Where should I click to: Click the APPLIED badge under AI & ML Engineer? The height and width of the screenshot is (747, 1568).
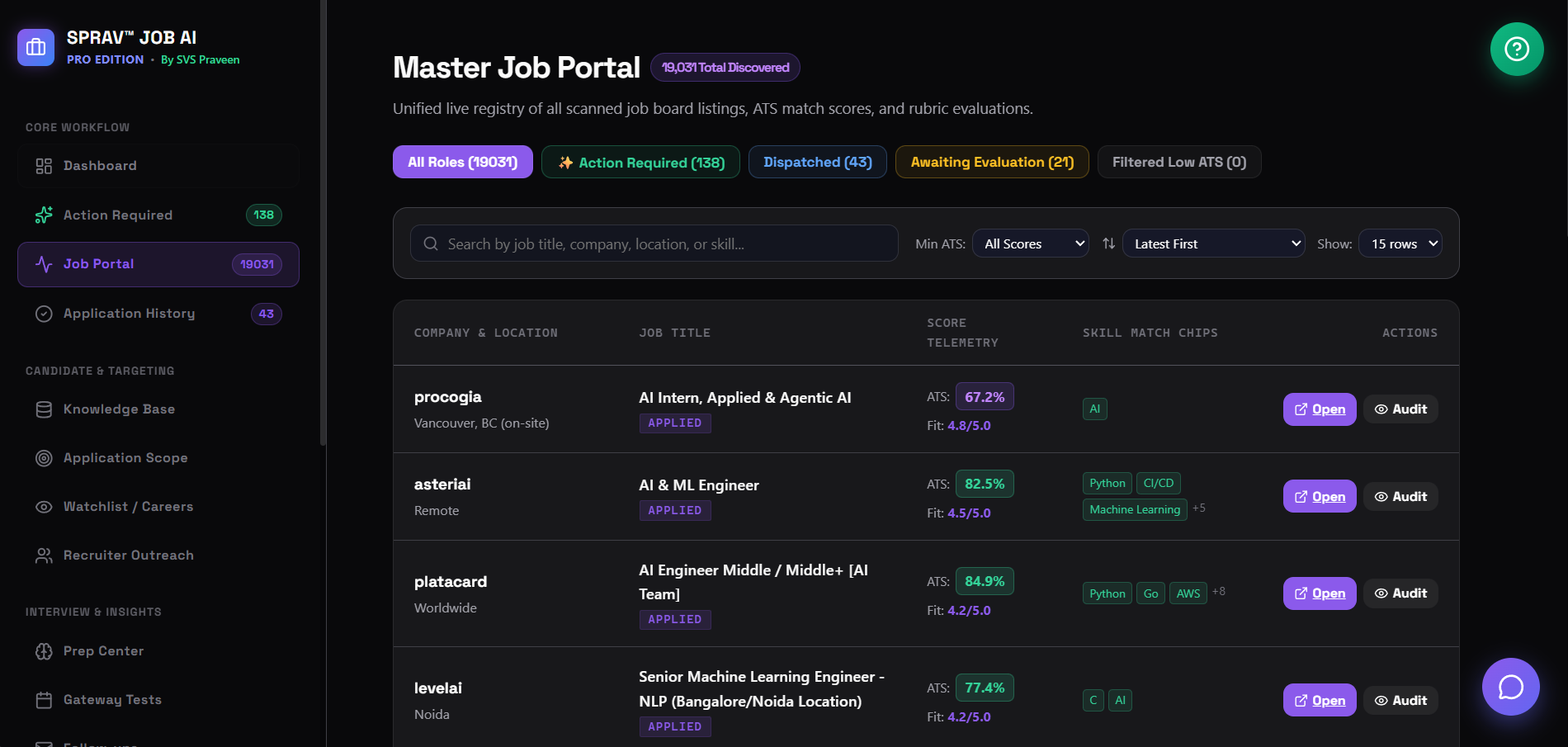675,511
